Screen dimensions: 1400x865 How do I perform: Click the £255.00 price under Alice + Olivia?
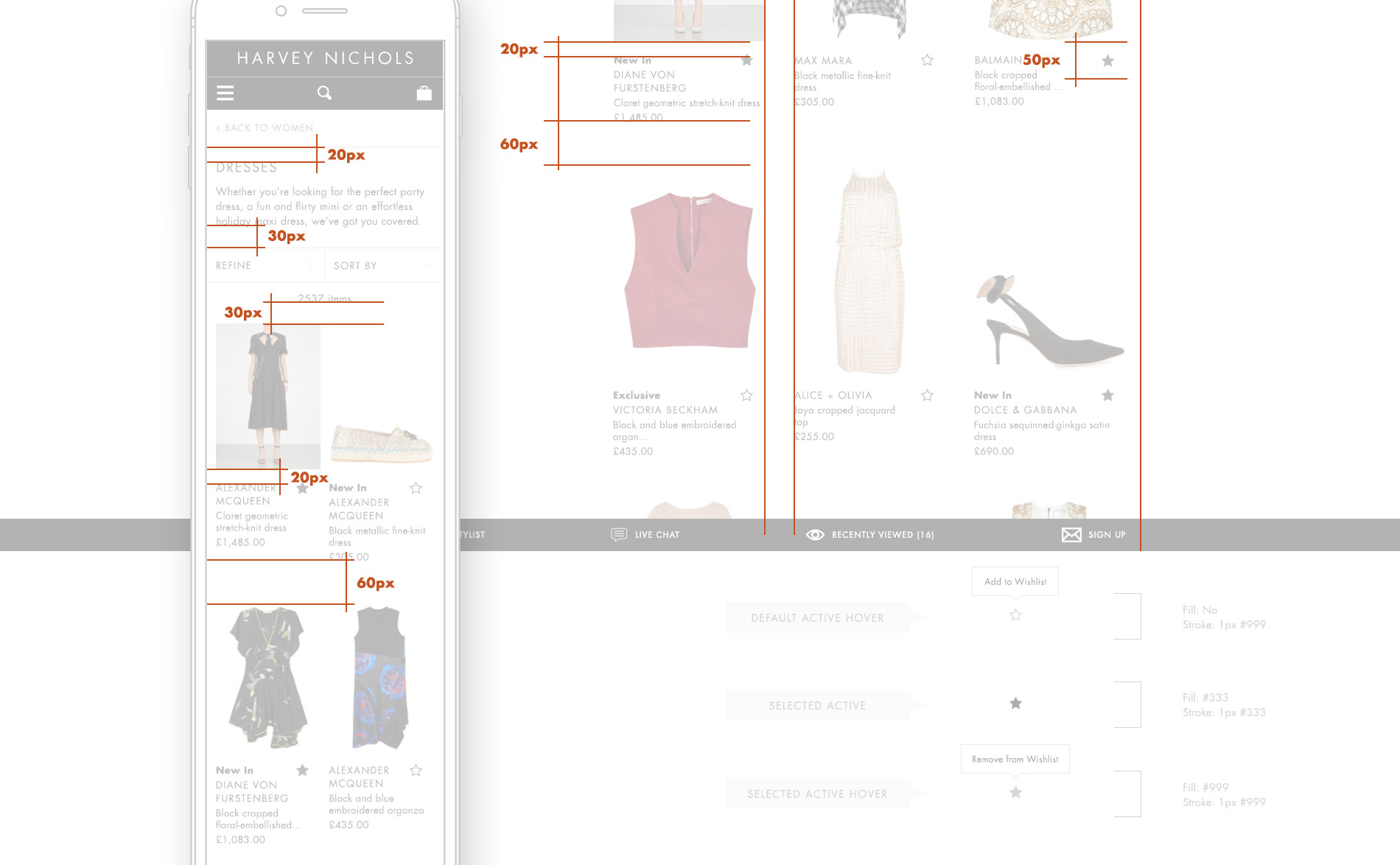pyautogui.click(x=814, y=436)
